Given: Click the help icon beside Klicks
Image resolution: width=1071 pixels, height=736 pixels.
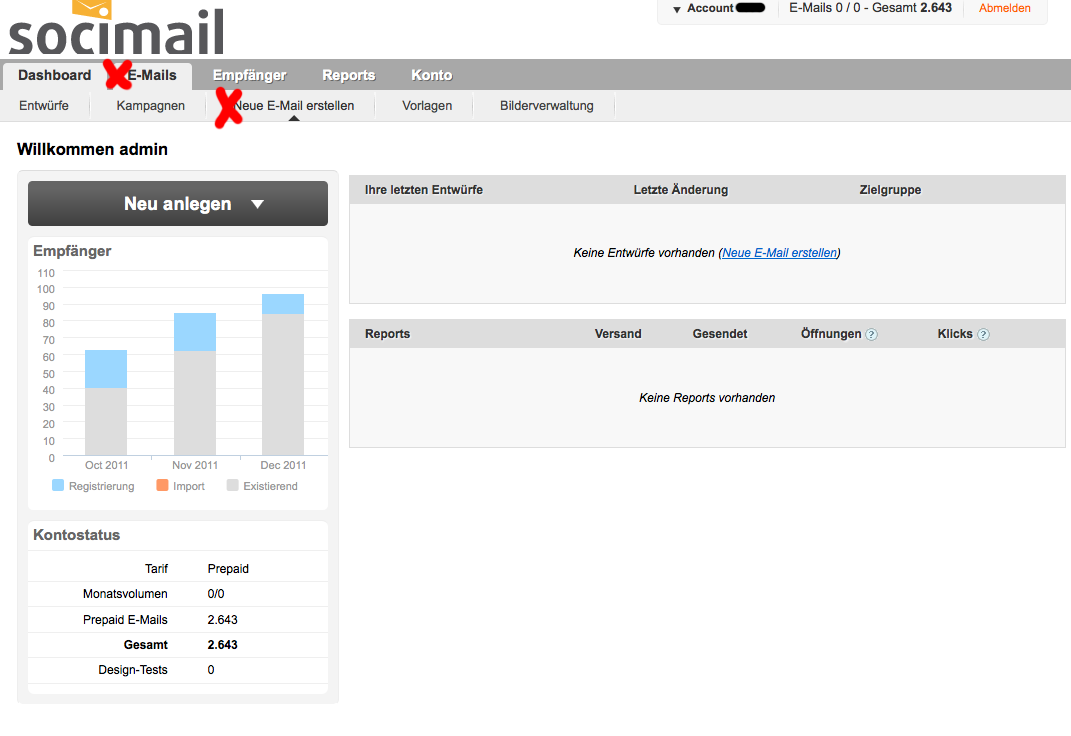Looking at the screenshot, I should (983, 335).
